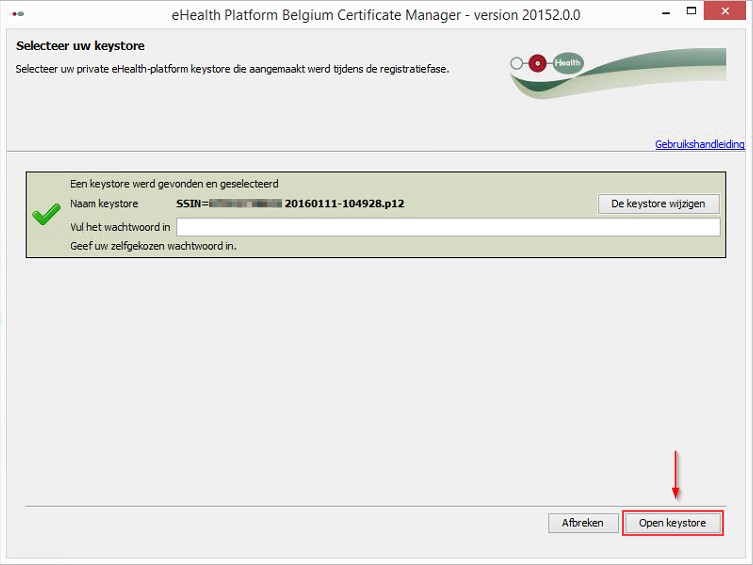This screenshot has height=565, width=753.
Task: Click the window title text
Action: [376, 15]
